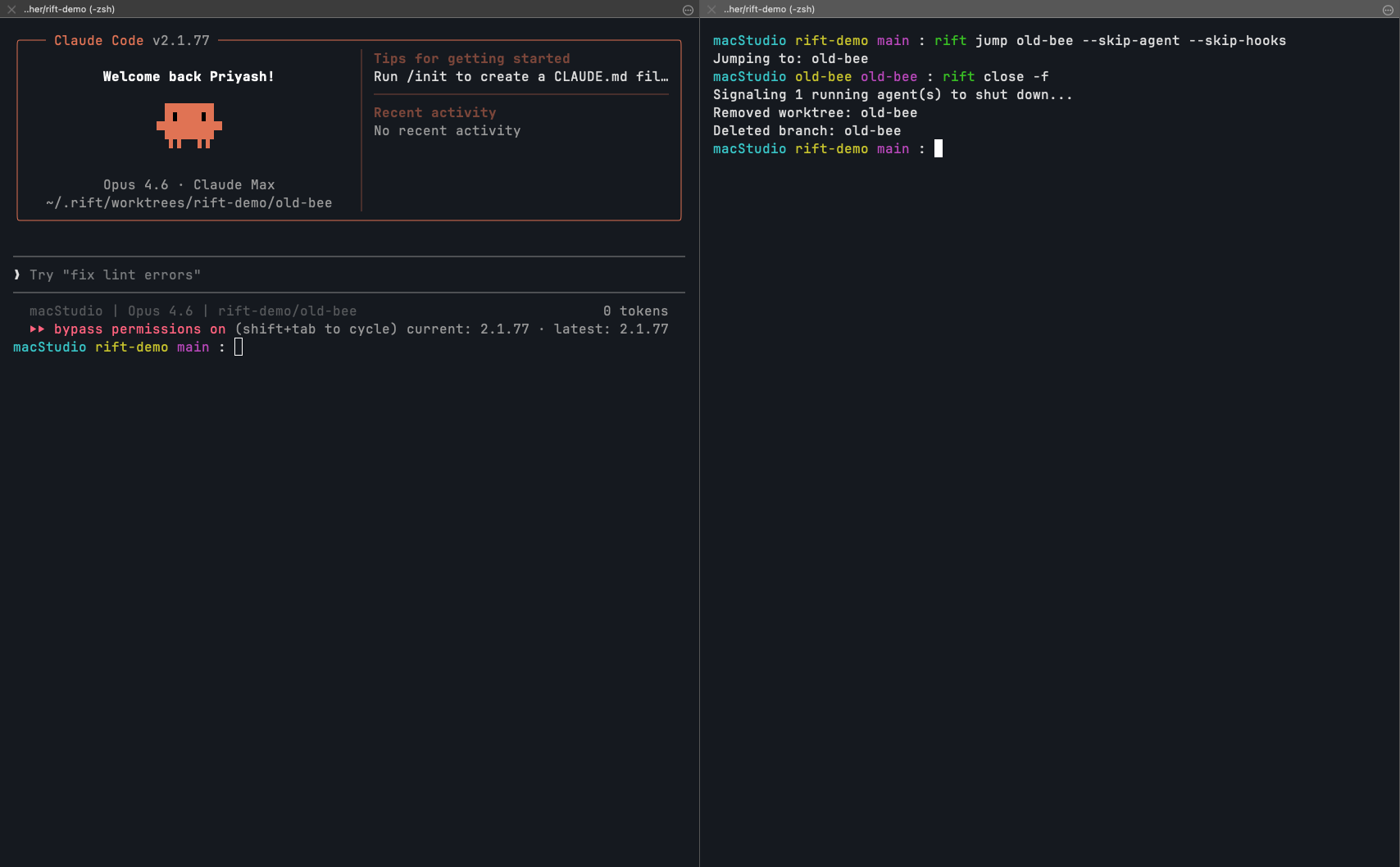Image resolution: width=1400 pixels, height=867 pixels.
Task: Click the Removed worktree: old-bee line
Action: click(x=816, y=112)
